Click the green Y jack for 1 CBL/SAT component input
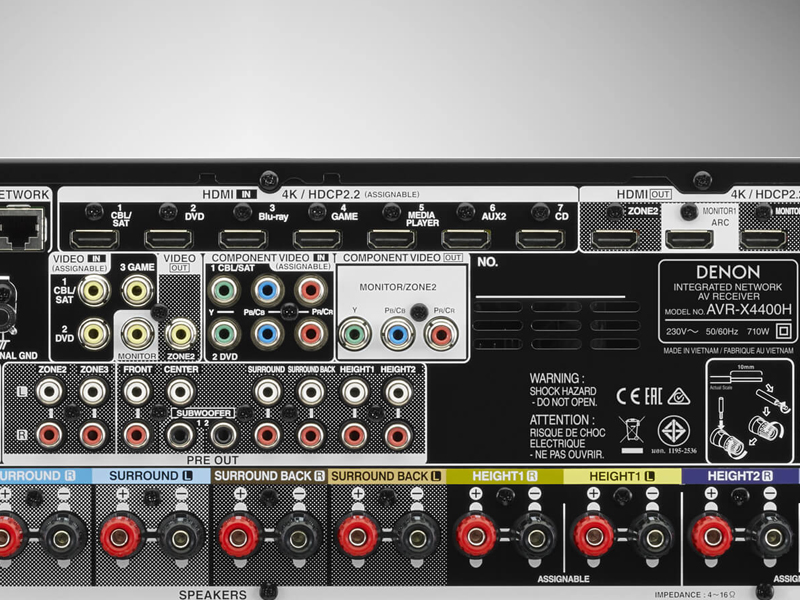 (224, 290)
